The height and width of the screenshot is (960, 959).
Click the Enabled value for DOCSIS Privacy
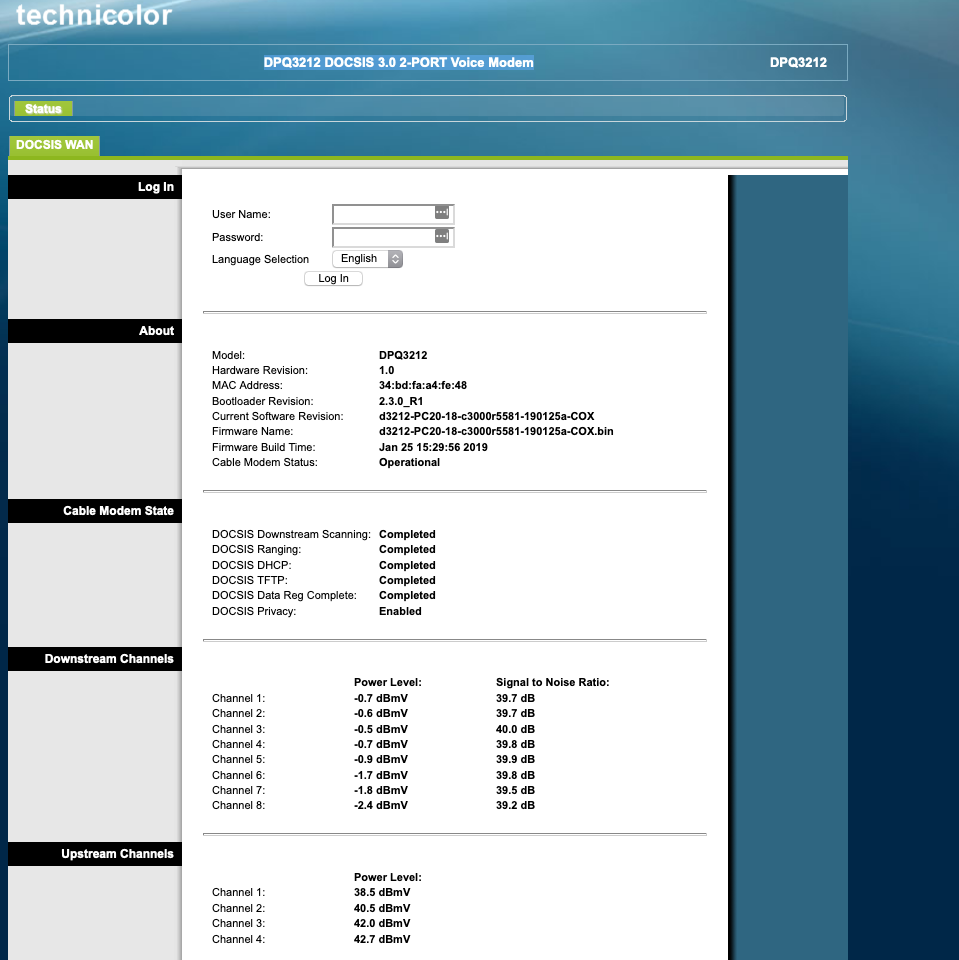(400, 611)
